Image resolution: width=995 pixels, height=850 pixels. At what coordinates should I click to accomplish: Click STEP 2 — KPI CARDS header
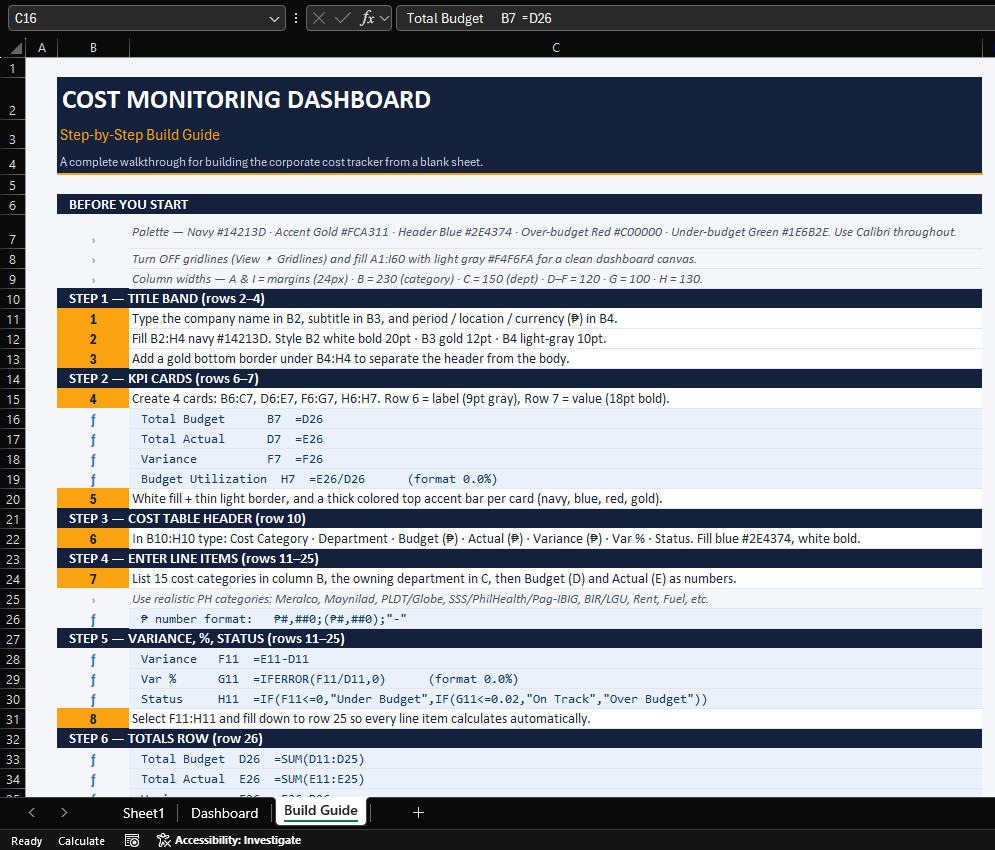click(519, 379)
